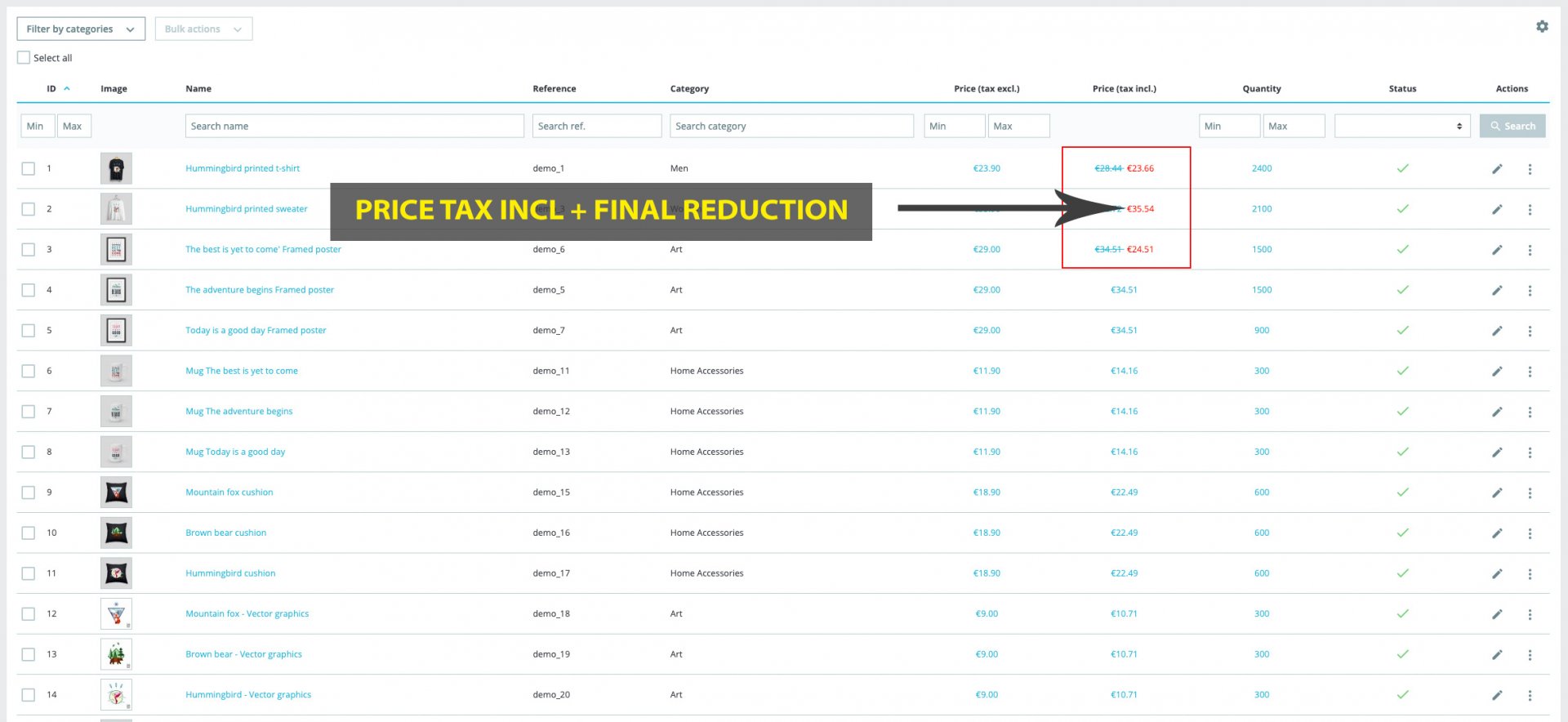The width and height of the screenshot is (1568, 722).
Task: Click the Hummingbird printed sweater thumbnail image
Action: 116,209
